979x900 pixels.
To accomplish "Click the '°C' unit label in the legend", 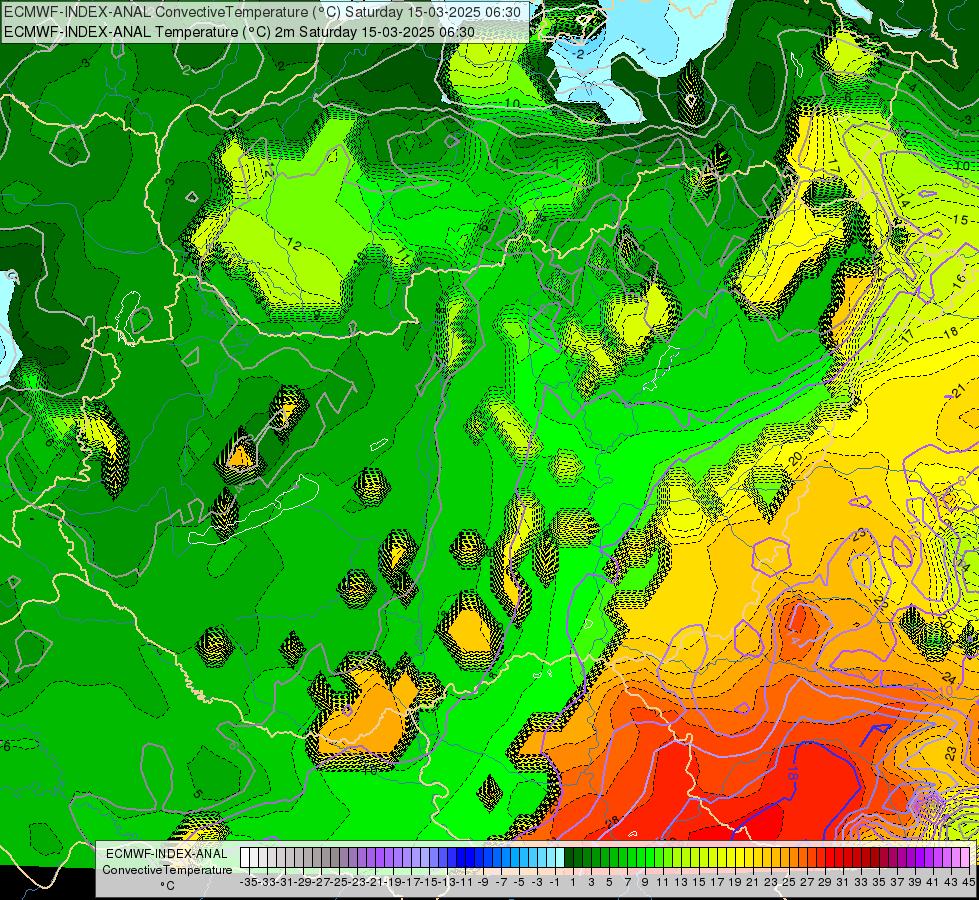I will [x=167, y=886].
